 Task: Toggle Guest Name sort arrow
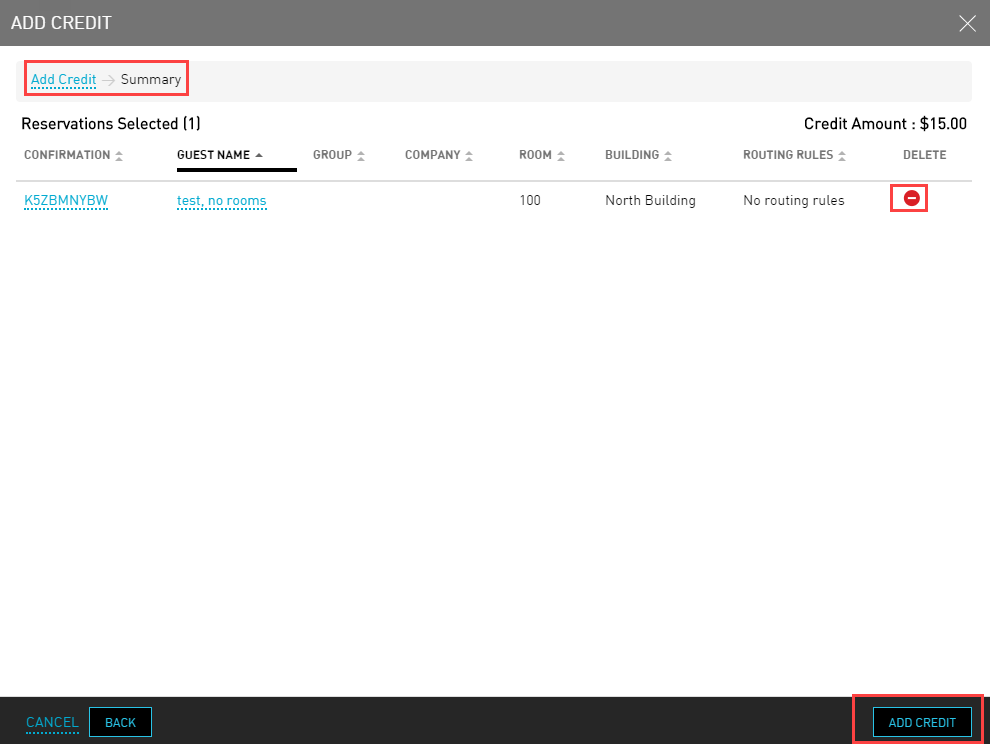pos(259,156)
